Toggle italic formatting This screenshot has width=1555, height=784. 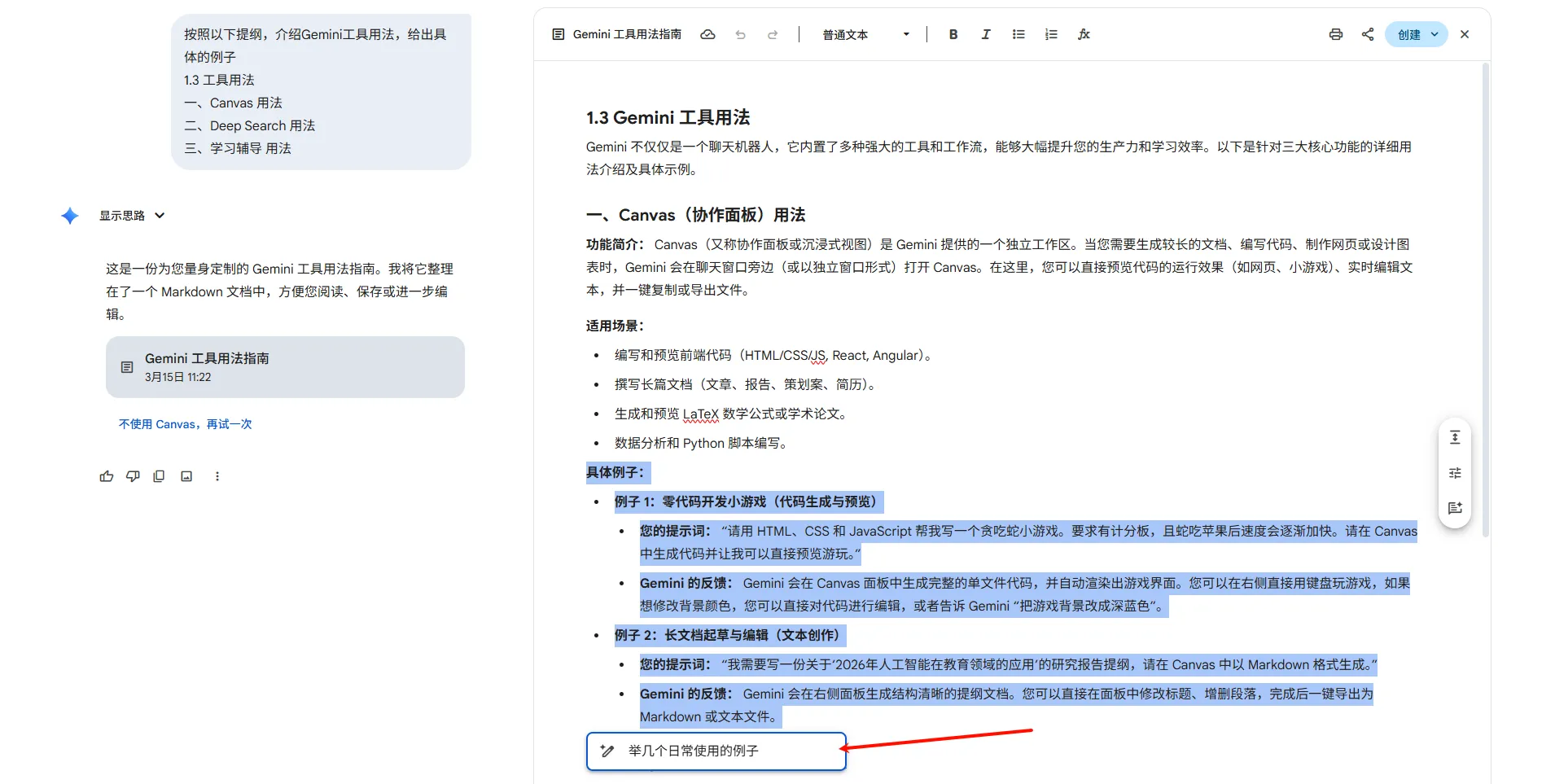tap(986, 34)
